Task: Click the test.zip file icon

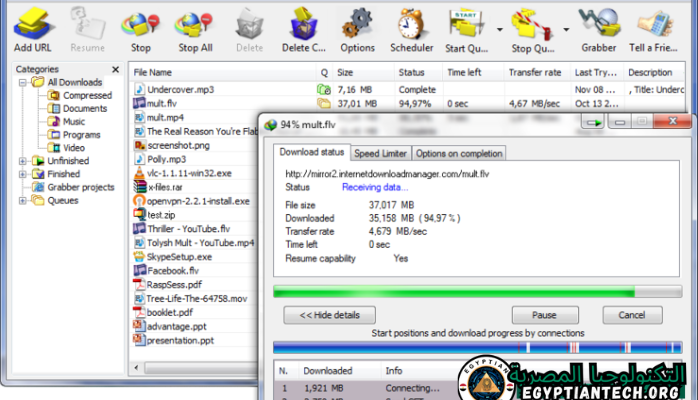Action: [x=140, y=215]
